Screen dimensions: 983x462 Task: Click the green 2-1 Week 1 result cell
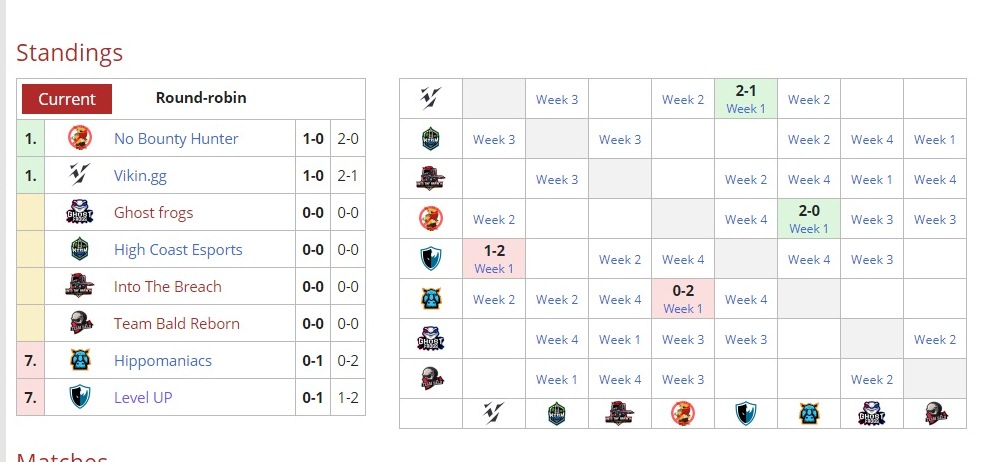pos(746,99)
